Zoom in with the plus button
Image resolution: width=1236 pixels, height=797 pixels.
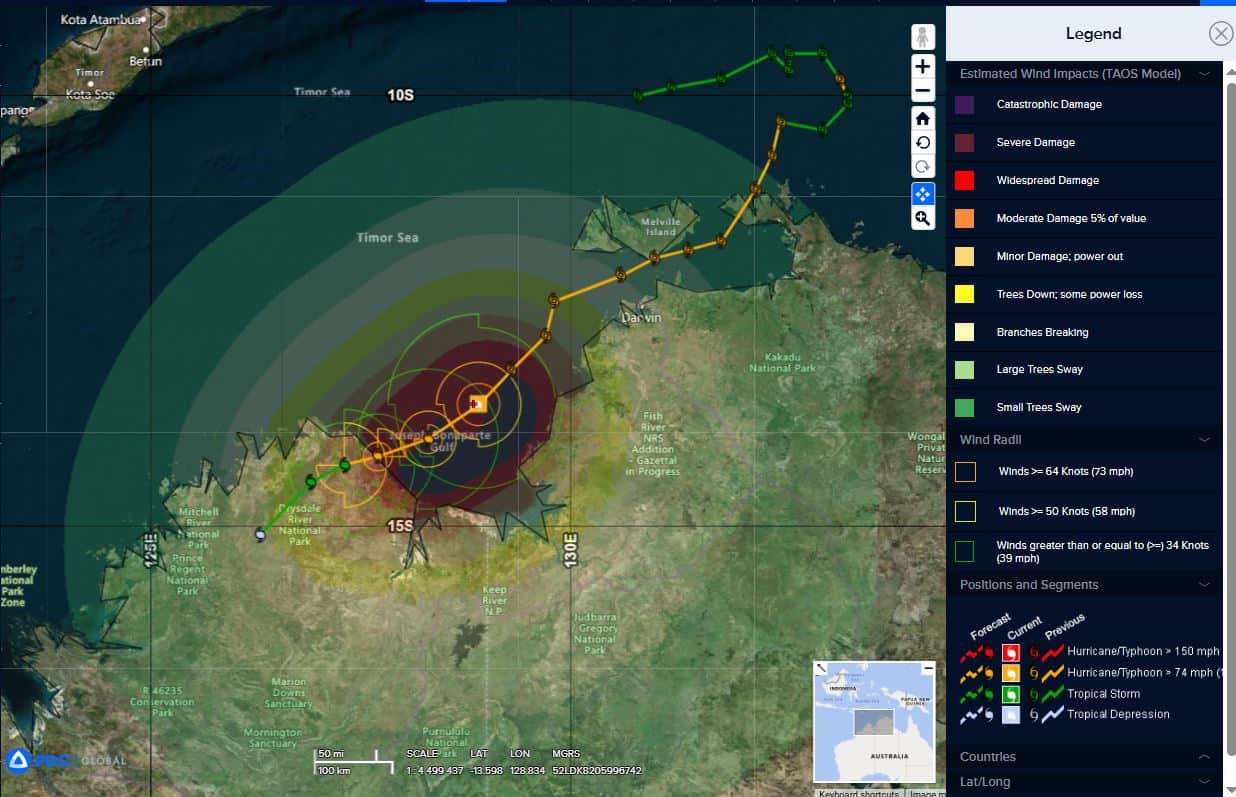point(922,66)
